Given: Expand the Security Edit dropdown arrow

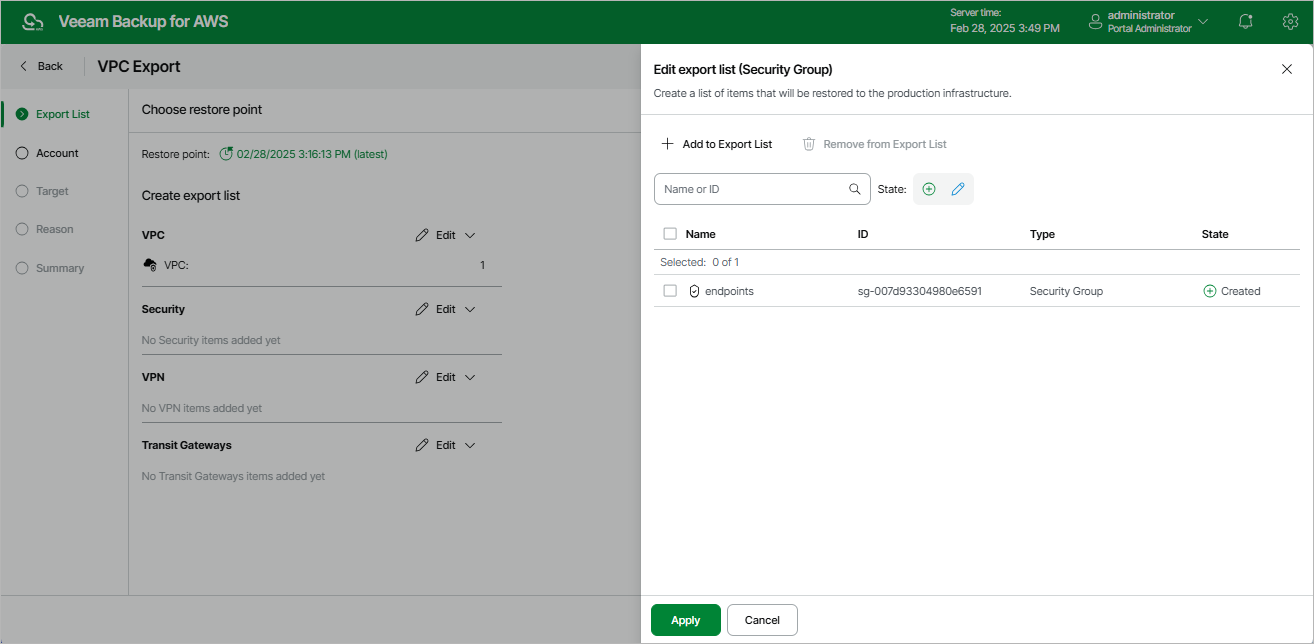Looking at the screenshot, I should click(470, 309).
